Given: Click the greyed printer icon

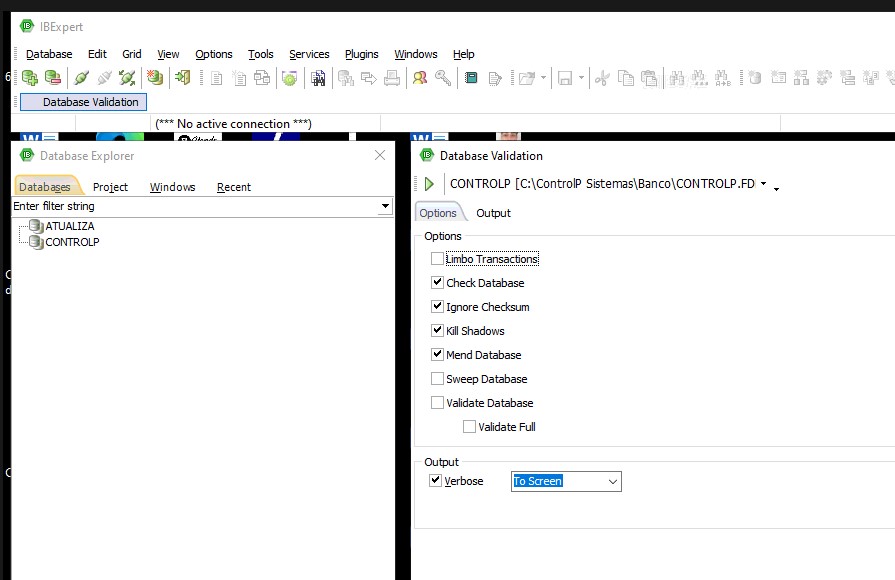Looking at the screenshot, I should pos(392,78).
